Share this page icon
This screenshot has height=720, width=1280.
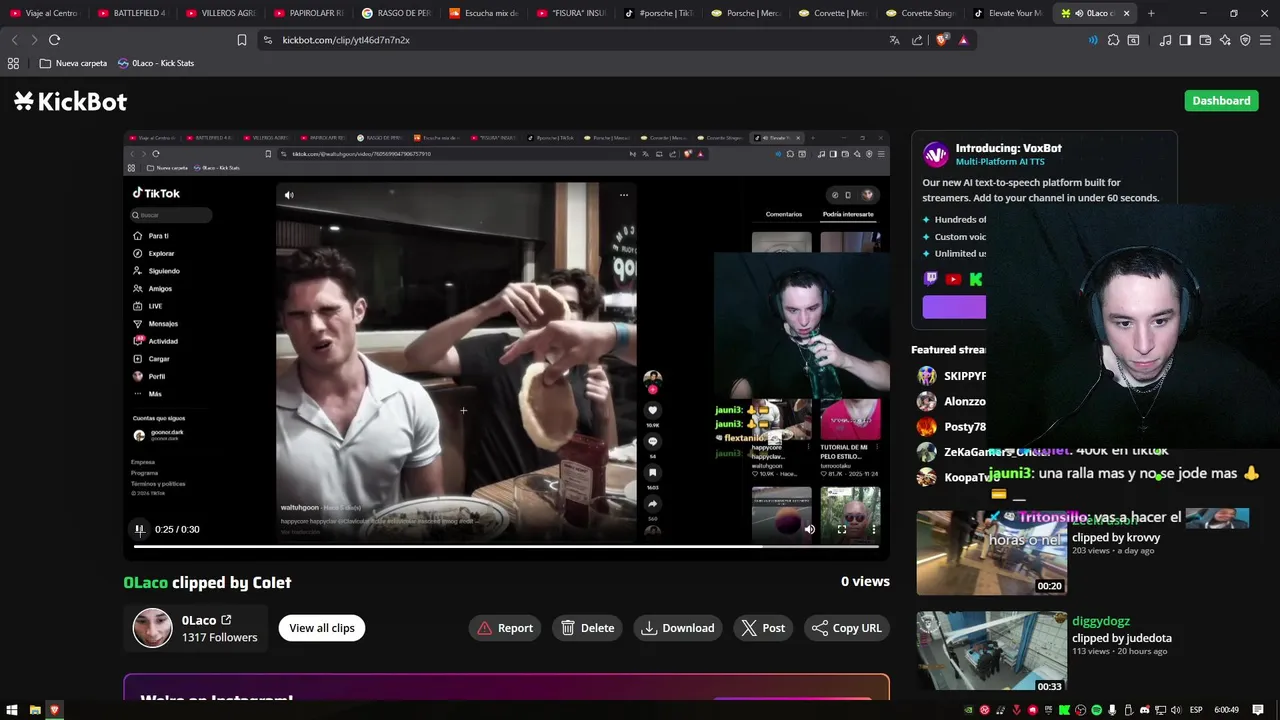pos(917,40)
